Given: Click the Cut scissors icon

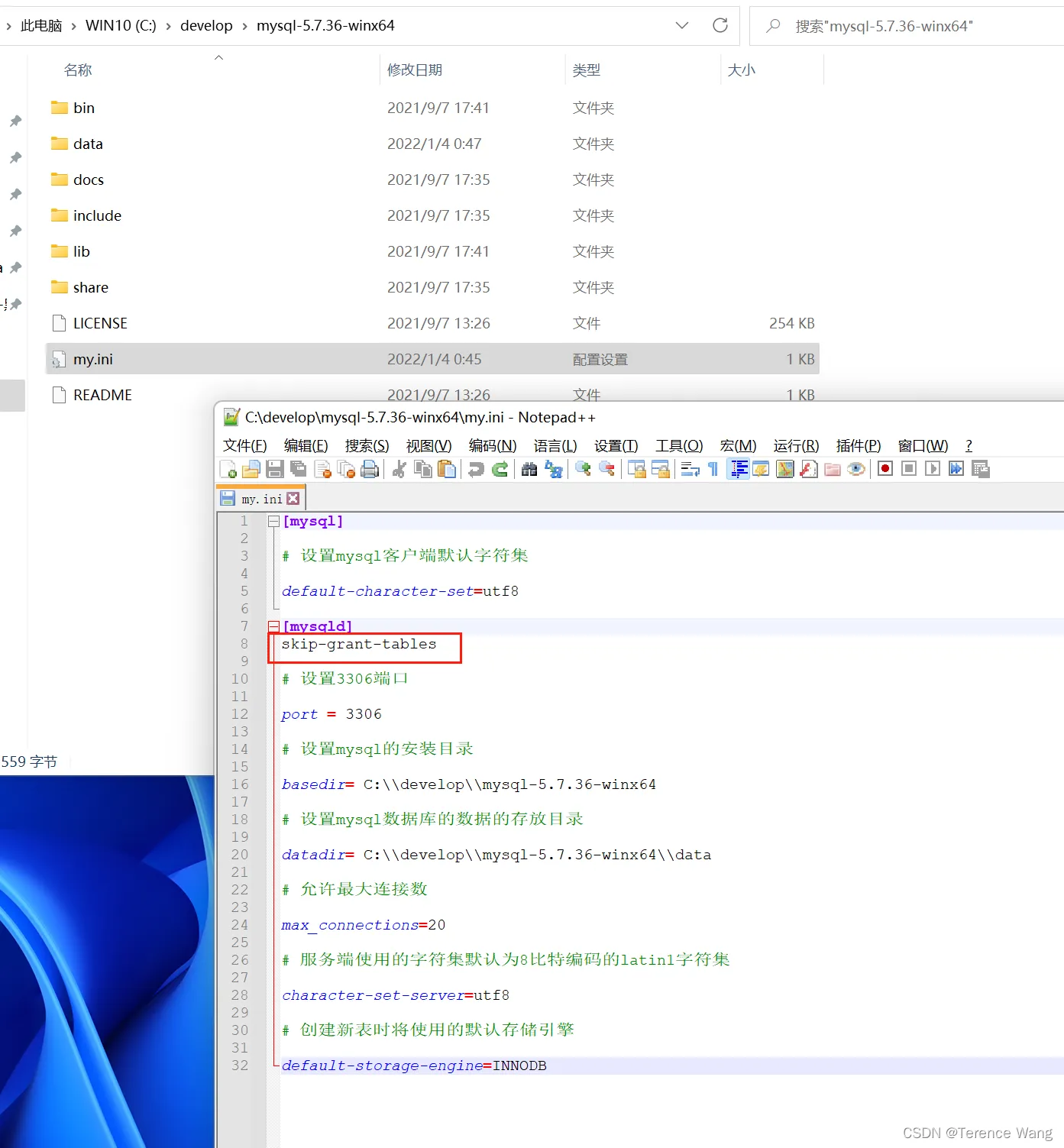Looking at the screenshot, I should (399, 469).
